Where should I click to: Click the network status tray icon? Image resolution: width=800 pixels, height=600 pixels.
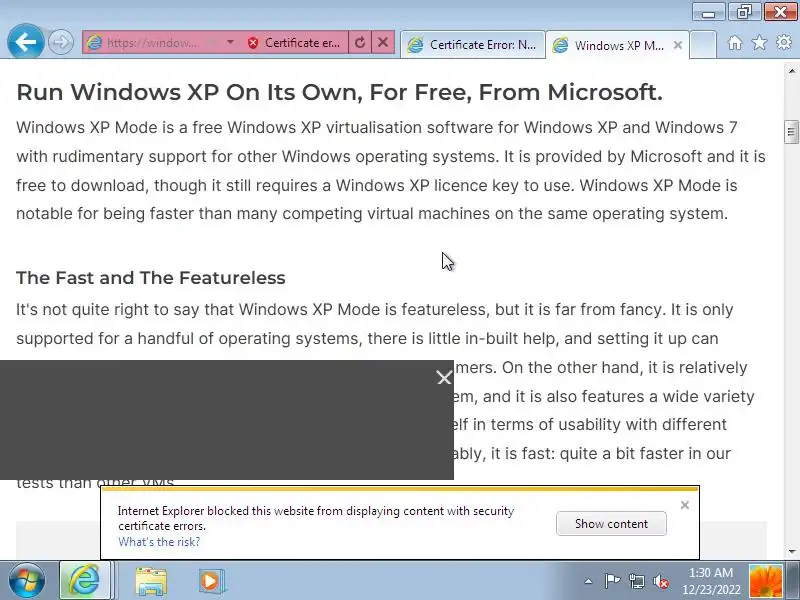[637, 581]
